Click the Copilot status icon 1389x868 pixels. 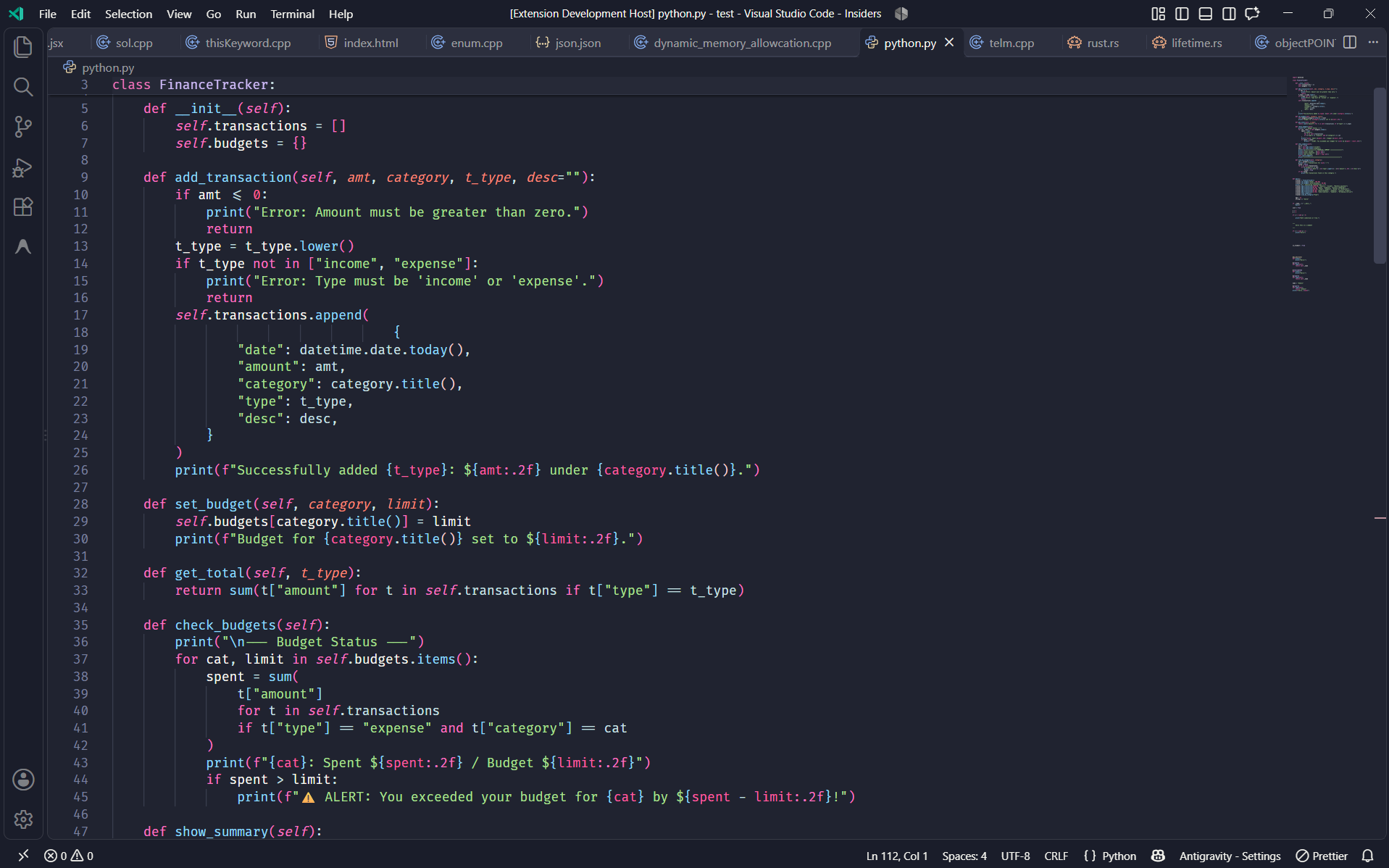(1158, 856)
